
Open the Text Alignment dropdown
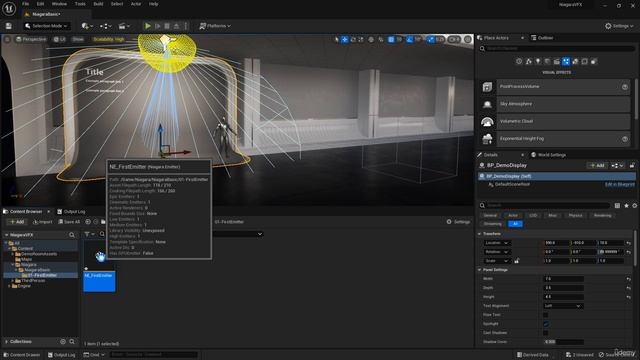pos(563,306)
